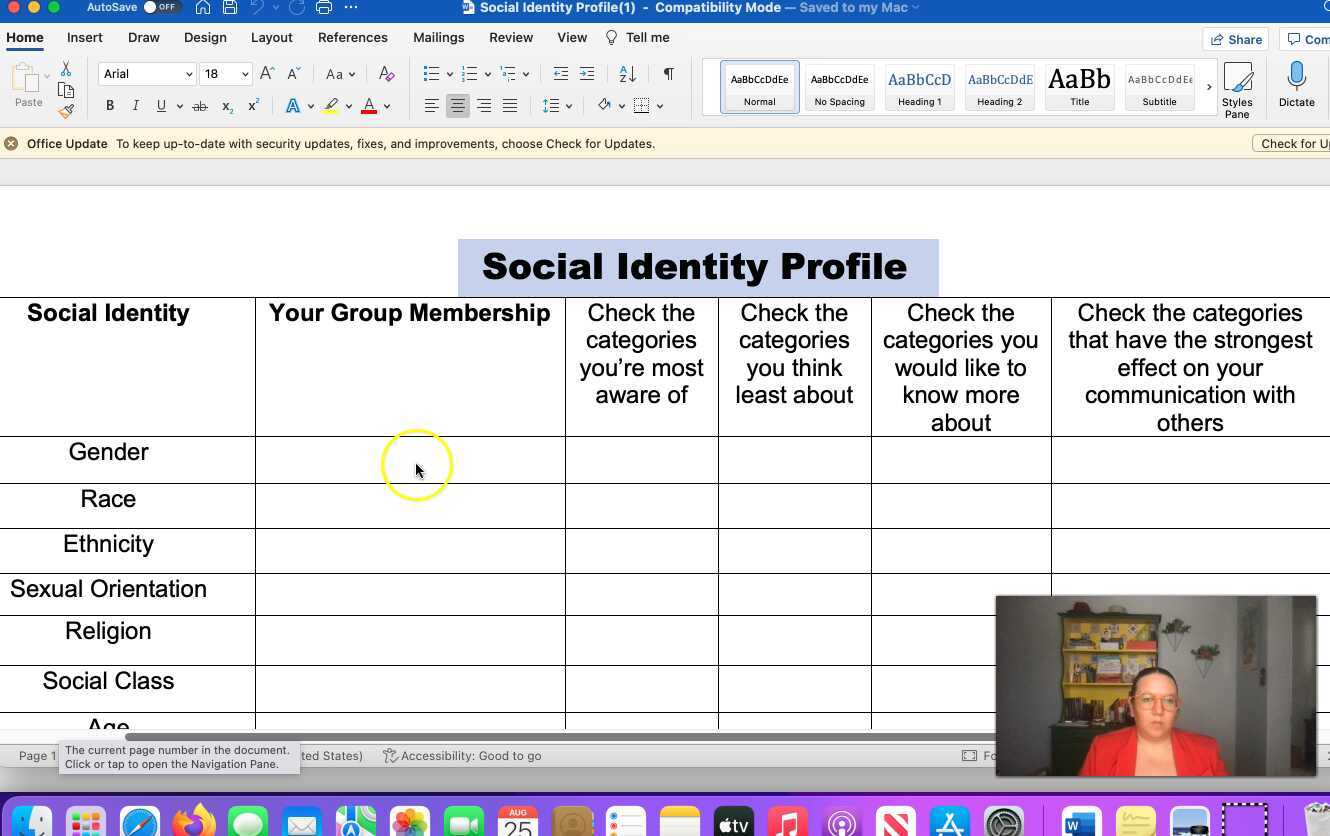Toggle bold formatting
Viewport: 1330px width, 836px height.
point(109,105)
